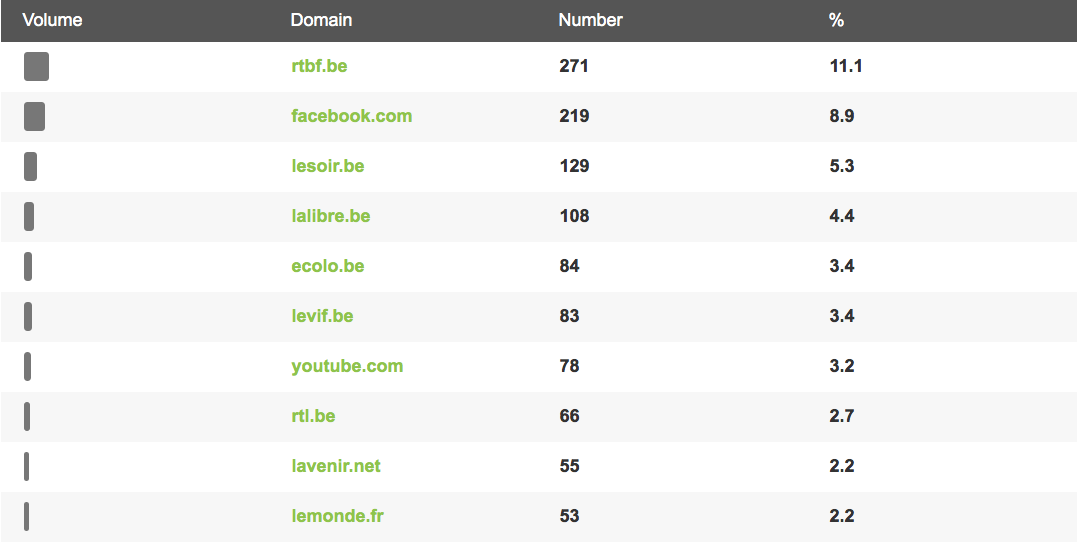Open the lavenir.net link
The height and width of the screenshot is (546, 1082).
[x=336, y=466]
